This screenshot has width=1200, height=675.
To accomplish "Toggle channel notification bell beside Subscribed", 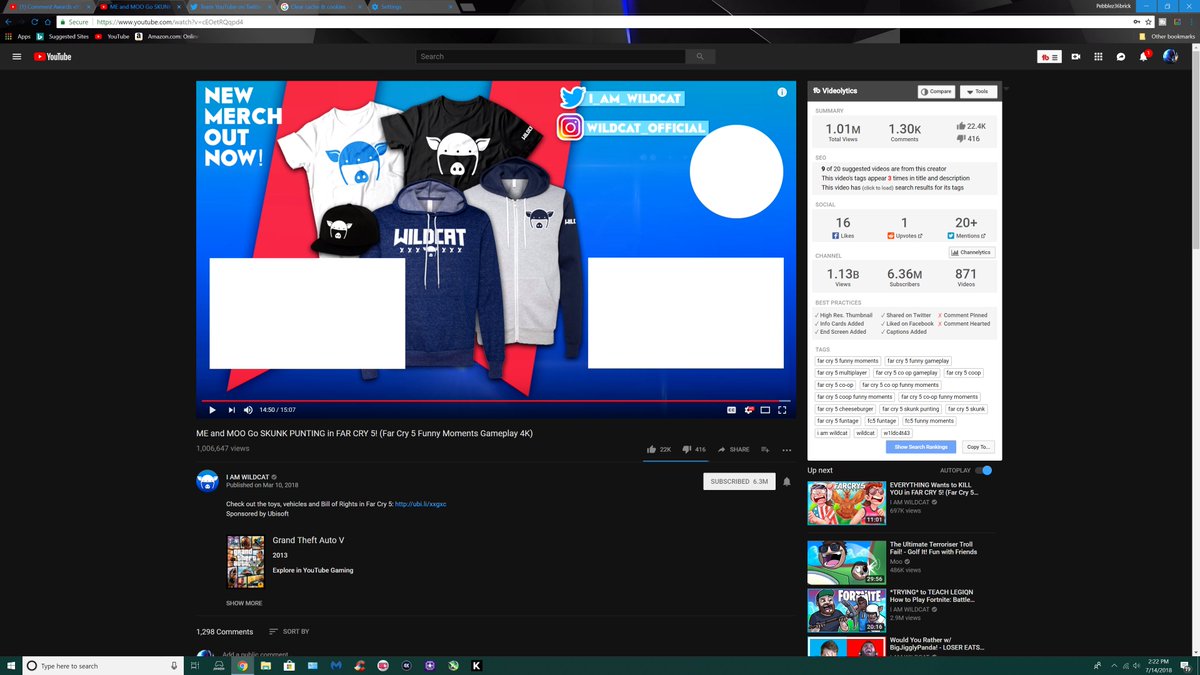I will point(787,481).
